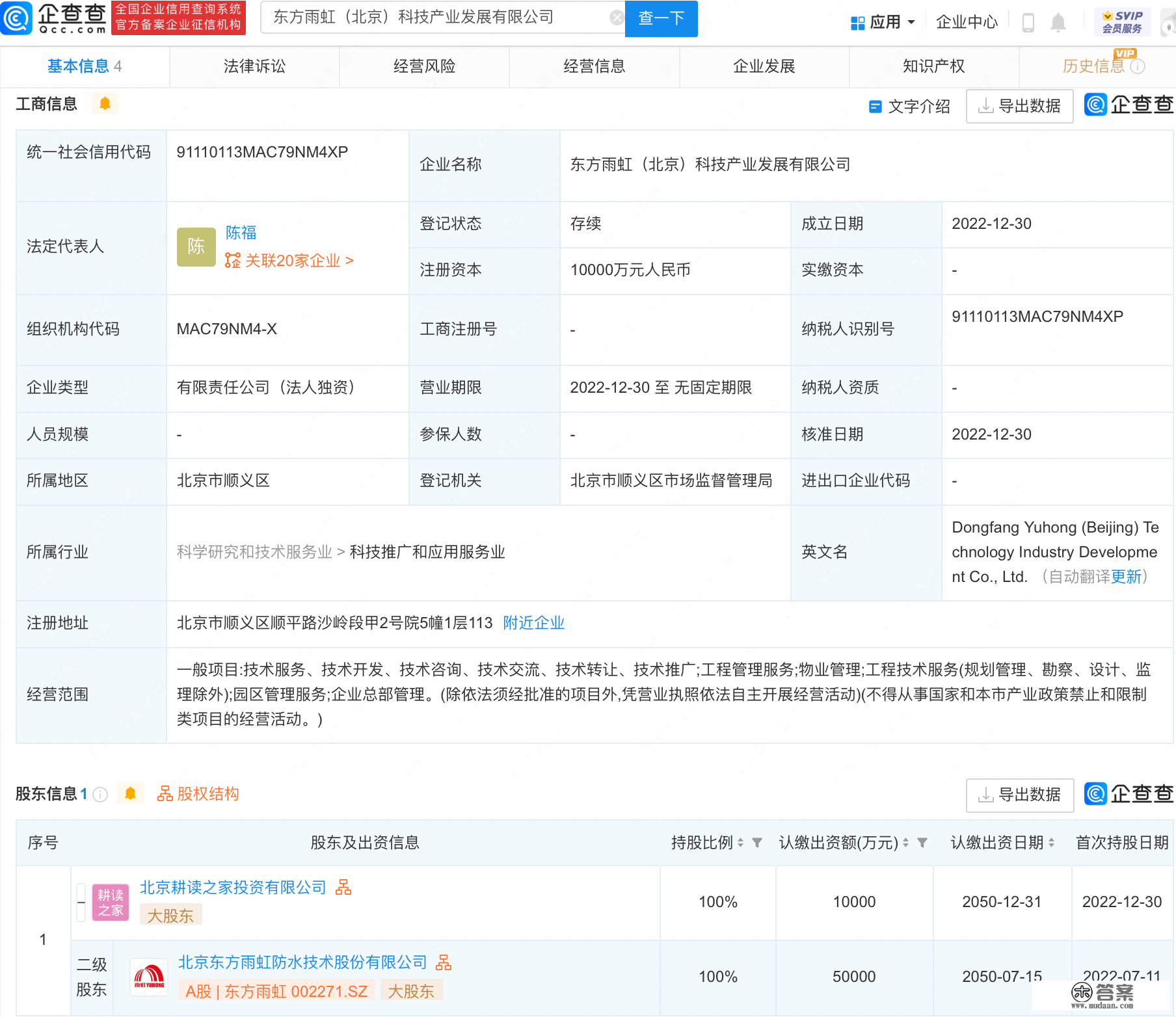Image resolution: width=1176 pixels, height=1017 pixels.
Task: Switch to the 基本信息 tab
Action: [85, 66]
